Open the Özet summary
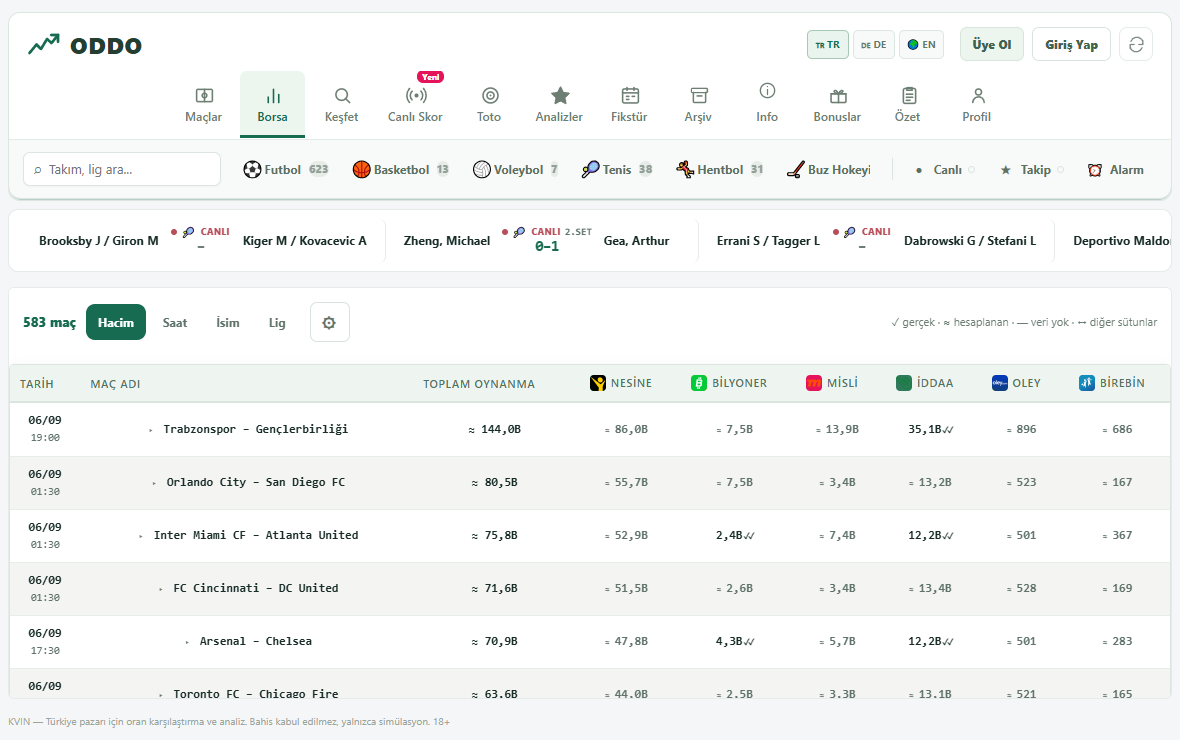The height and width of the screenshot is (740, 1180). click(908, 105)
